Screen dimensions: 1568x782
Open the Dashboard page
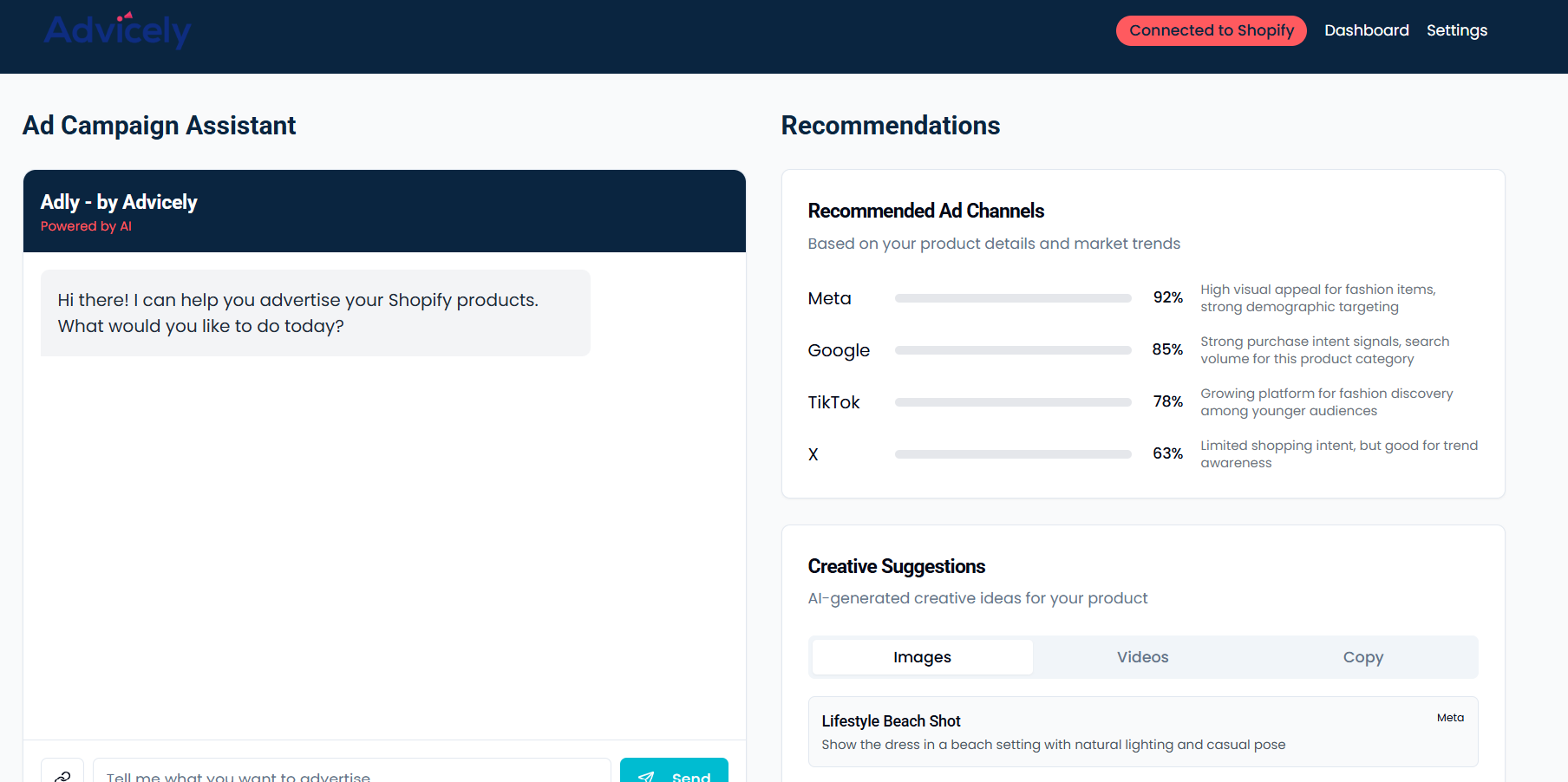pos(1366,30)
